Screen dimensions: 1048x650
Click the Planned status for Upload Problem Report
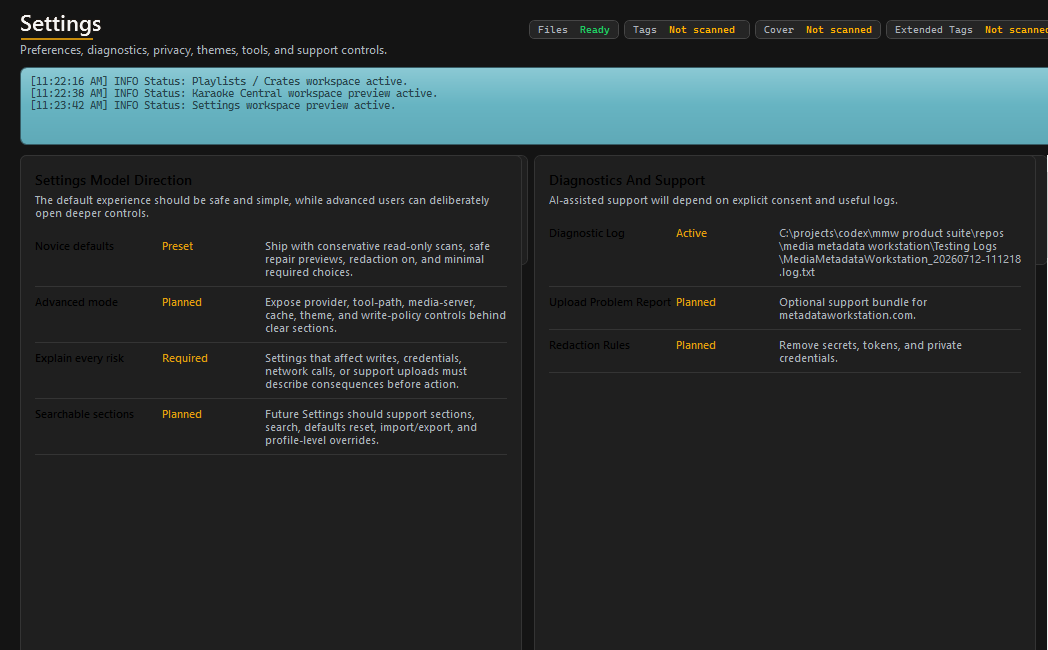coord(696,303)
